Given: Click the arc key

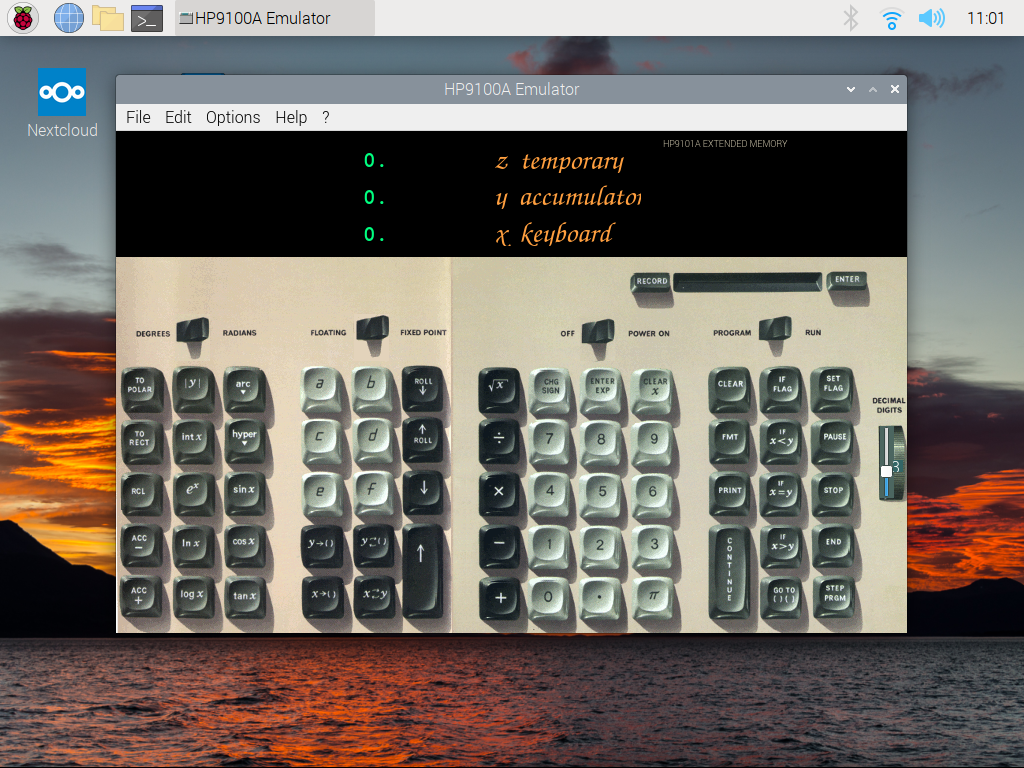Looking at the screenshot, I should (x=244, y=387).
